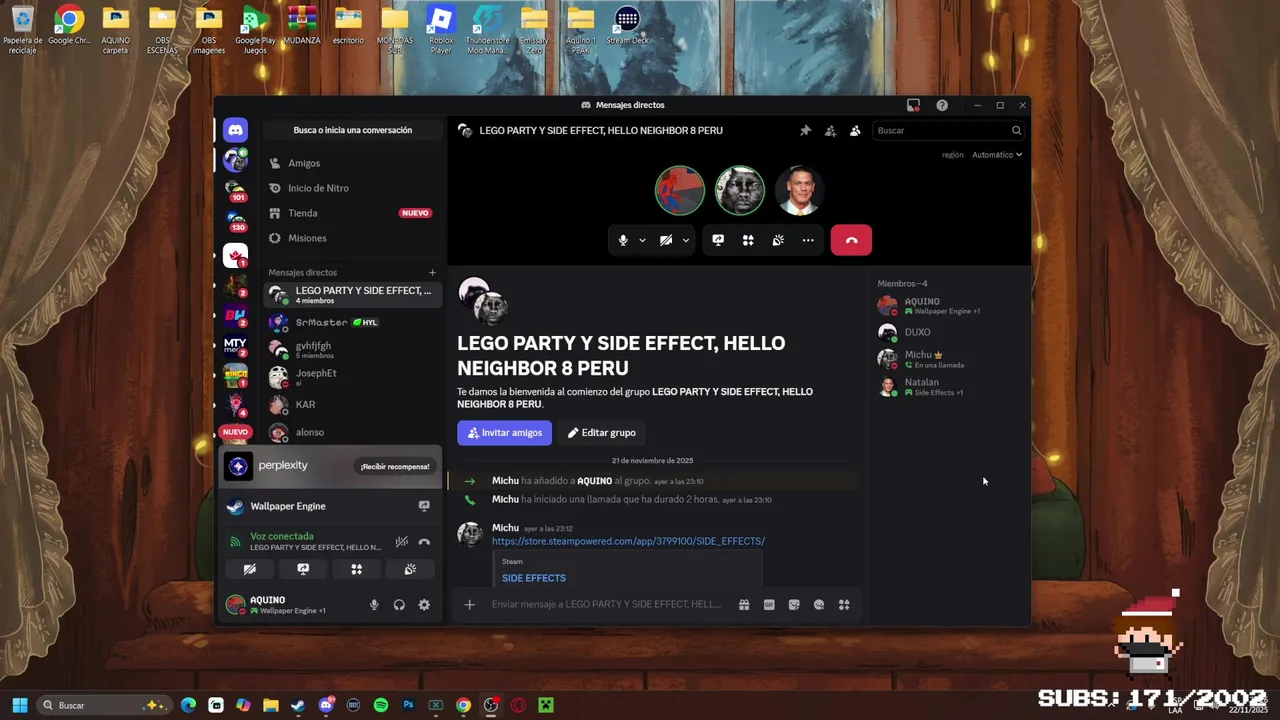Image resolution: width=1280 pixels, height=720 pixels.
Task: Toggle camera in the bottom voice panel
Action: coord(250,569)
